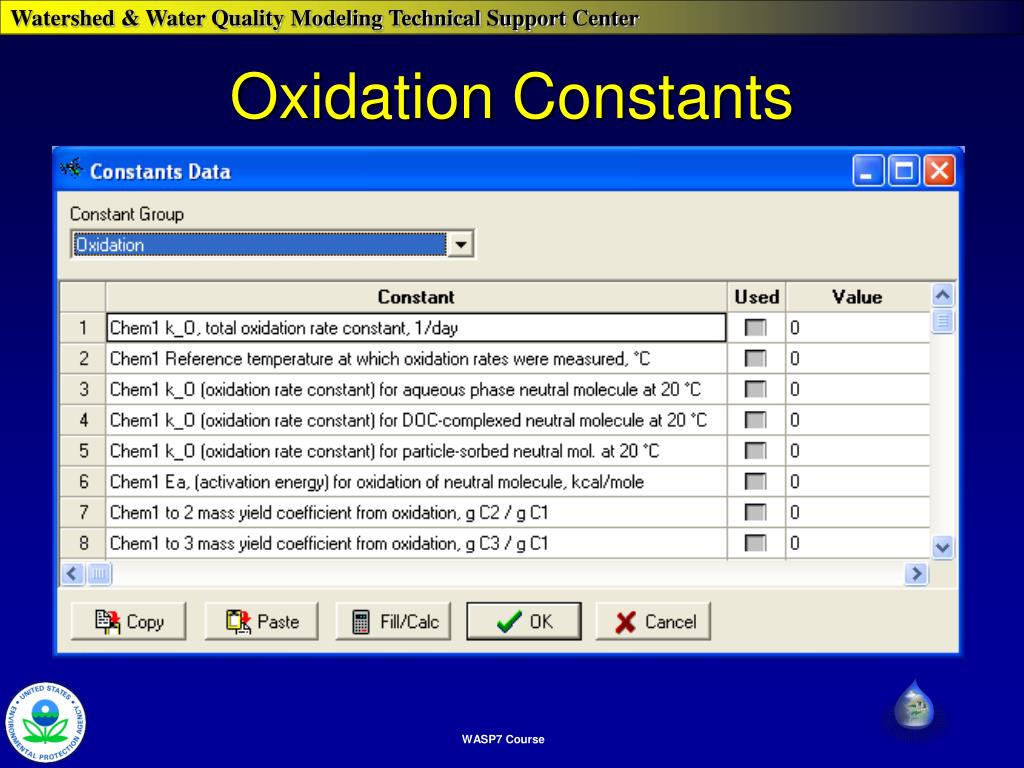
Task: Toggle Used for Chem1 to 2 yield
Action: [x=756, y=512]
